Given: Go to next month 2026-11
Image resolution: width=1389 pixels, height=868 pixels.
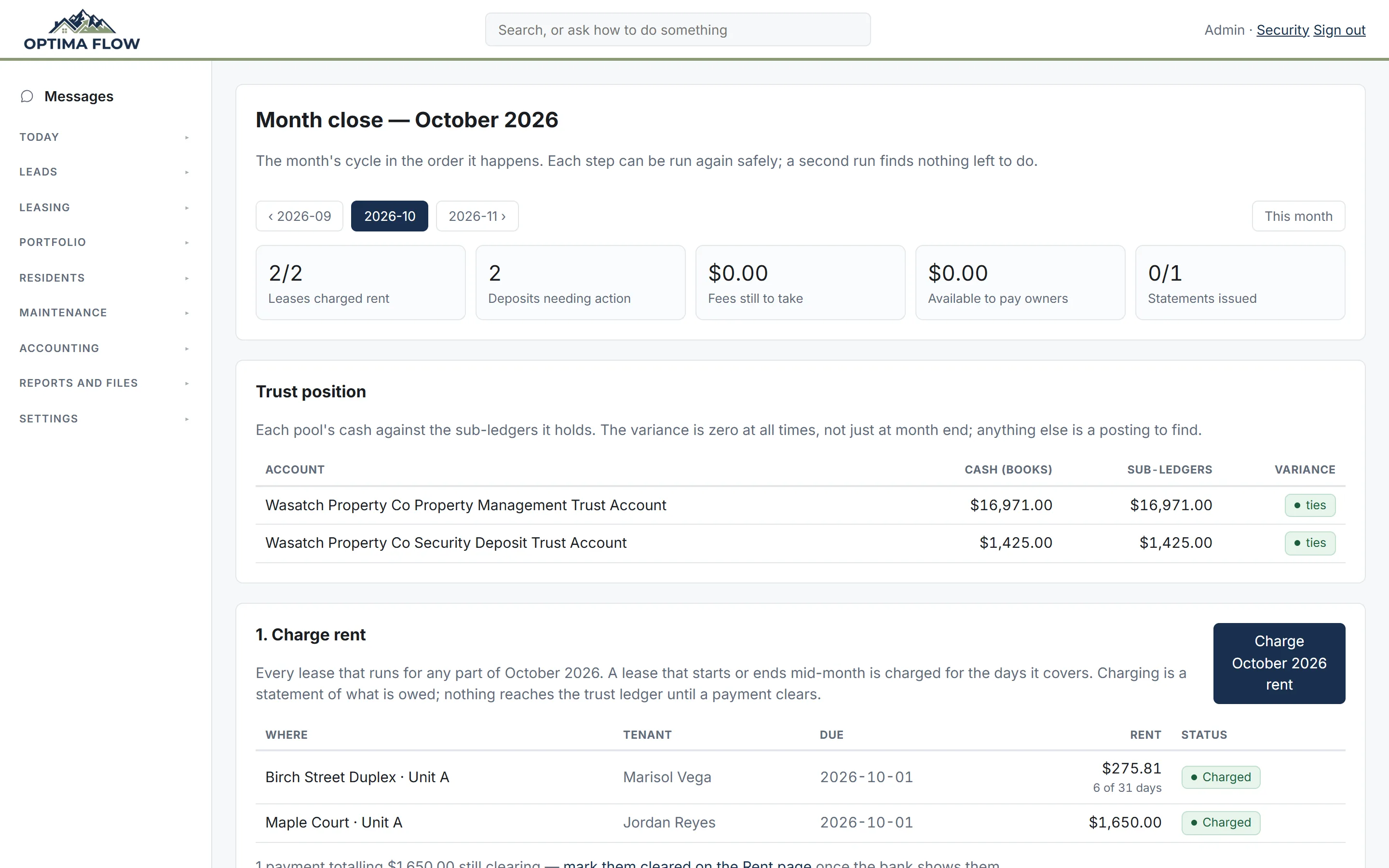Looking at the screenshot, I should click(477, 216).
